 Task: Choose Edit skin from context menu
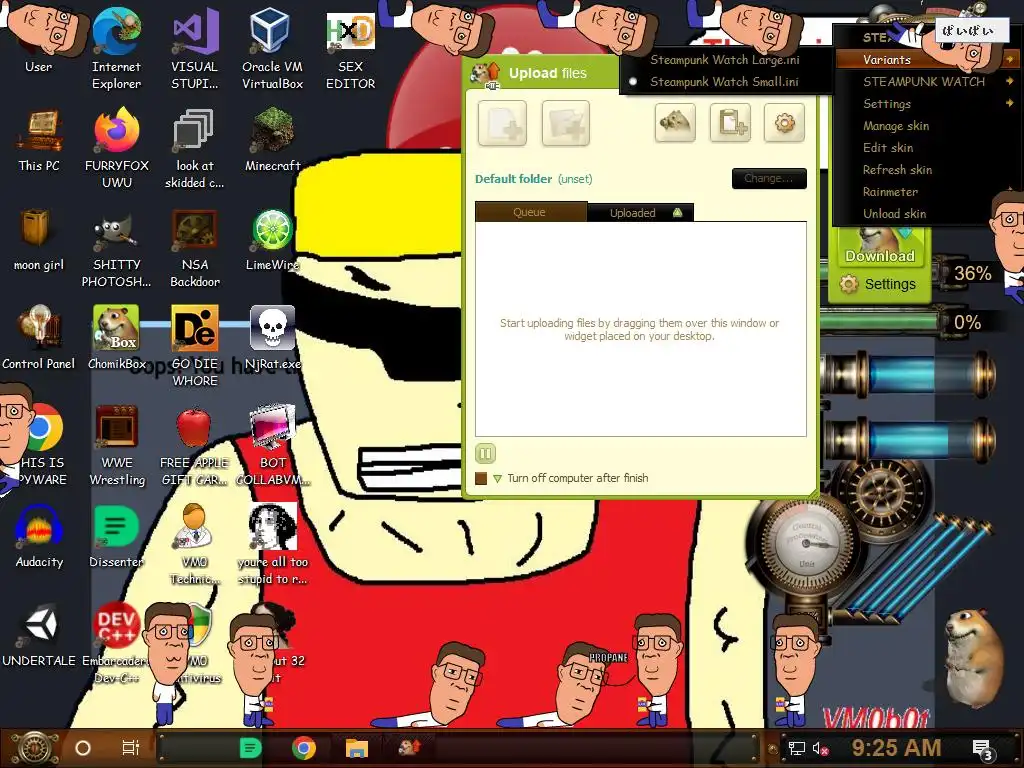[x=888, y=148]
